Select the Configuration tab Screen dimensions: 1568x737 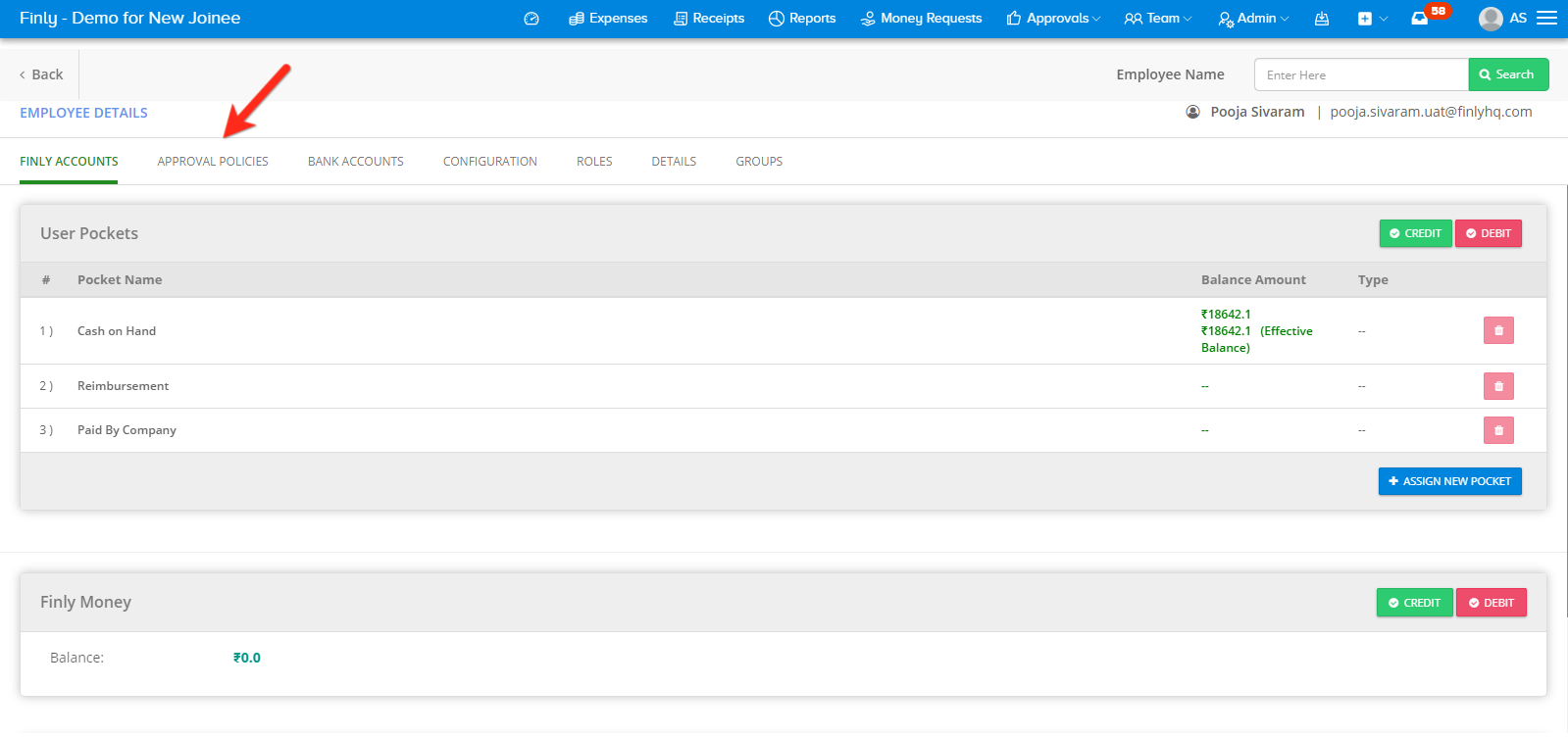click(x=489, y=162)
